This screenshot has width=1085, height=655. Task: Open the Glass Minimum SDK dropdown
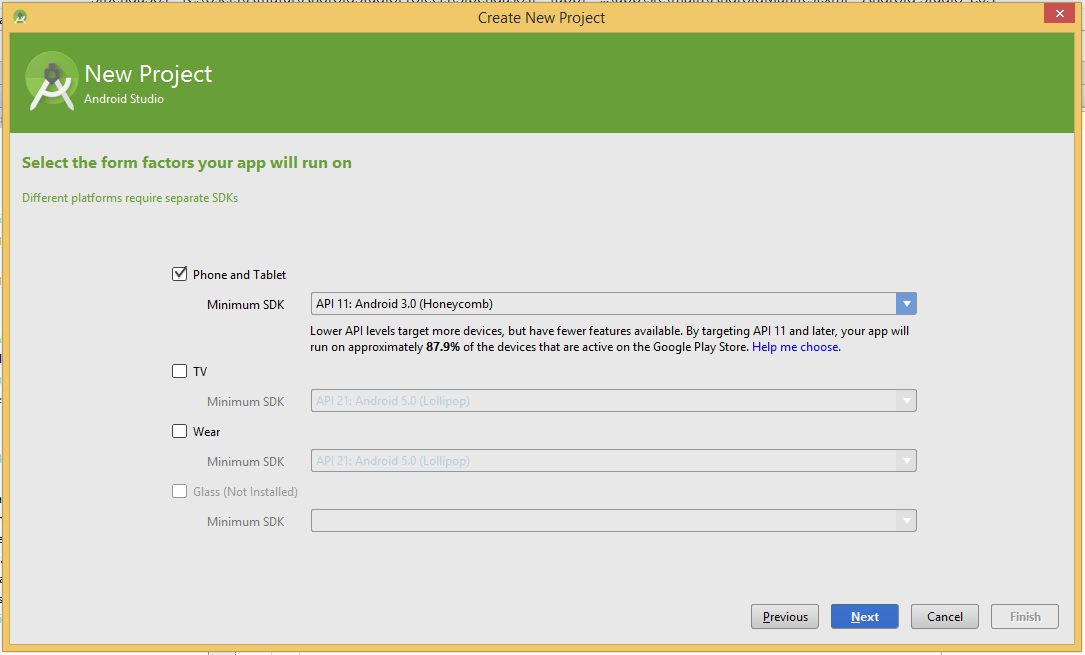point(906,520)
